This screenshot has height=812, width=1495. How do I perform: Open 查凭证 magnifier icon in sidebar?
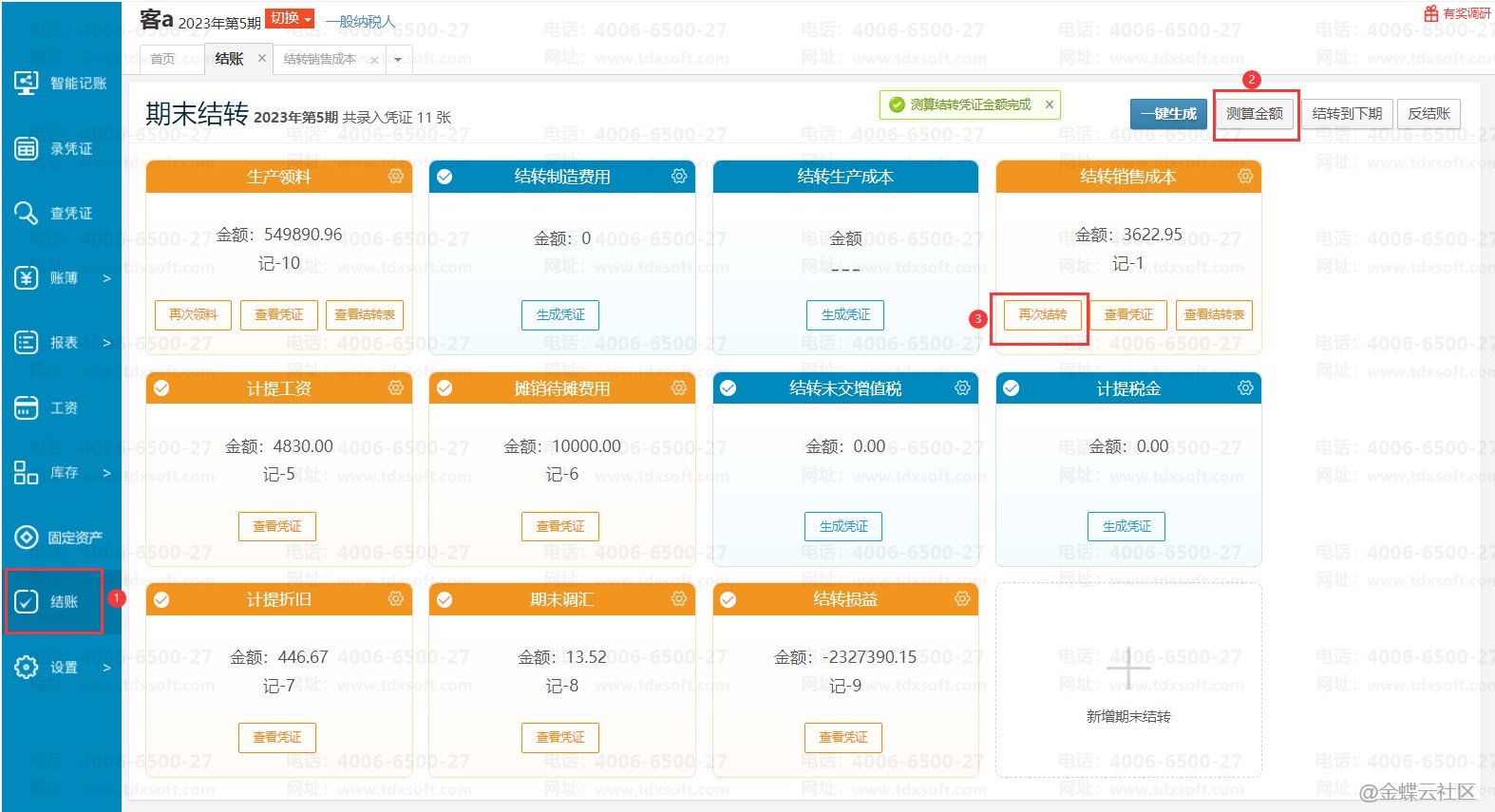tap(27, 213)
